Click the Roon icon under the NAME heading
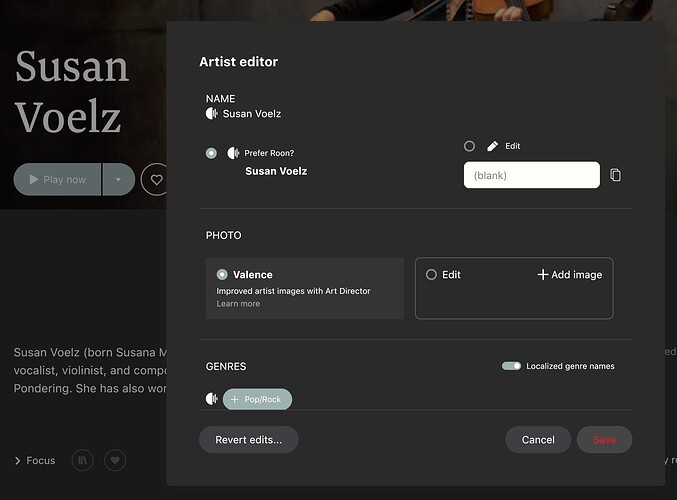677x500 pixels. (212, 114)
